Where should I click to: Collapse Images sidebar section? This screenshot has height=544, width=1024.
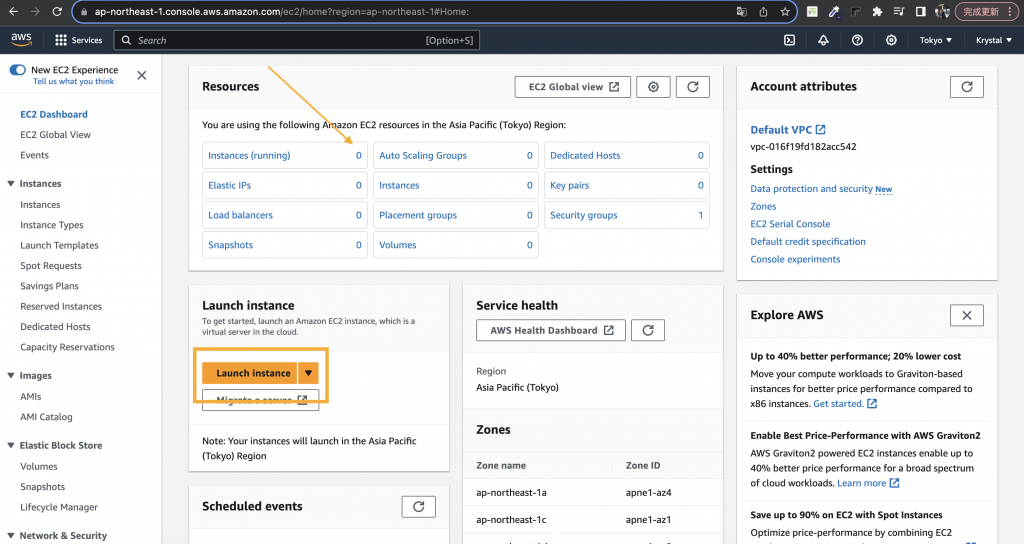click(x=10, y=376)
